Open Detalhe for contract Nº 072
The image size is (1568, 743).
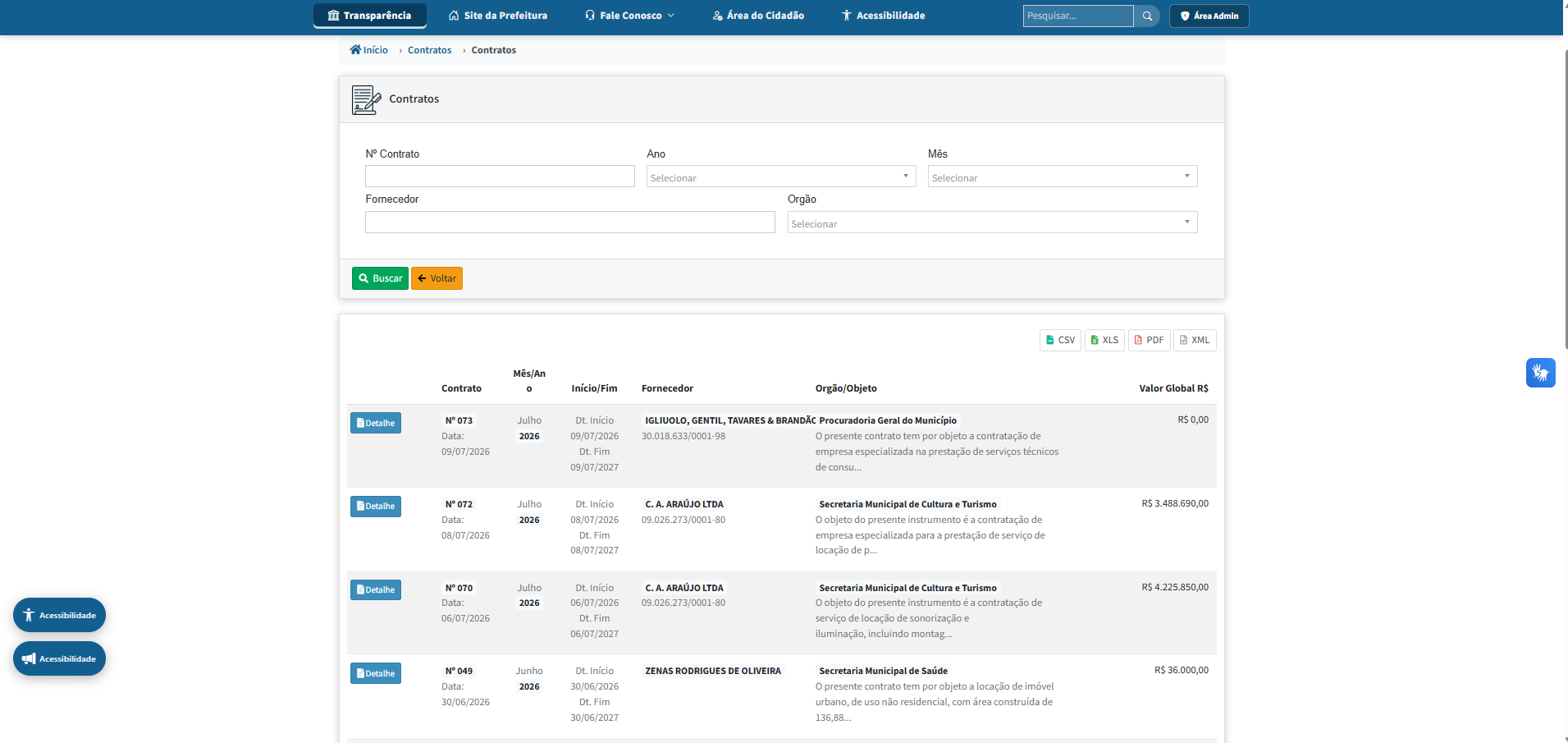click(x=376, y=507)
